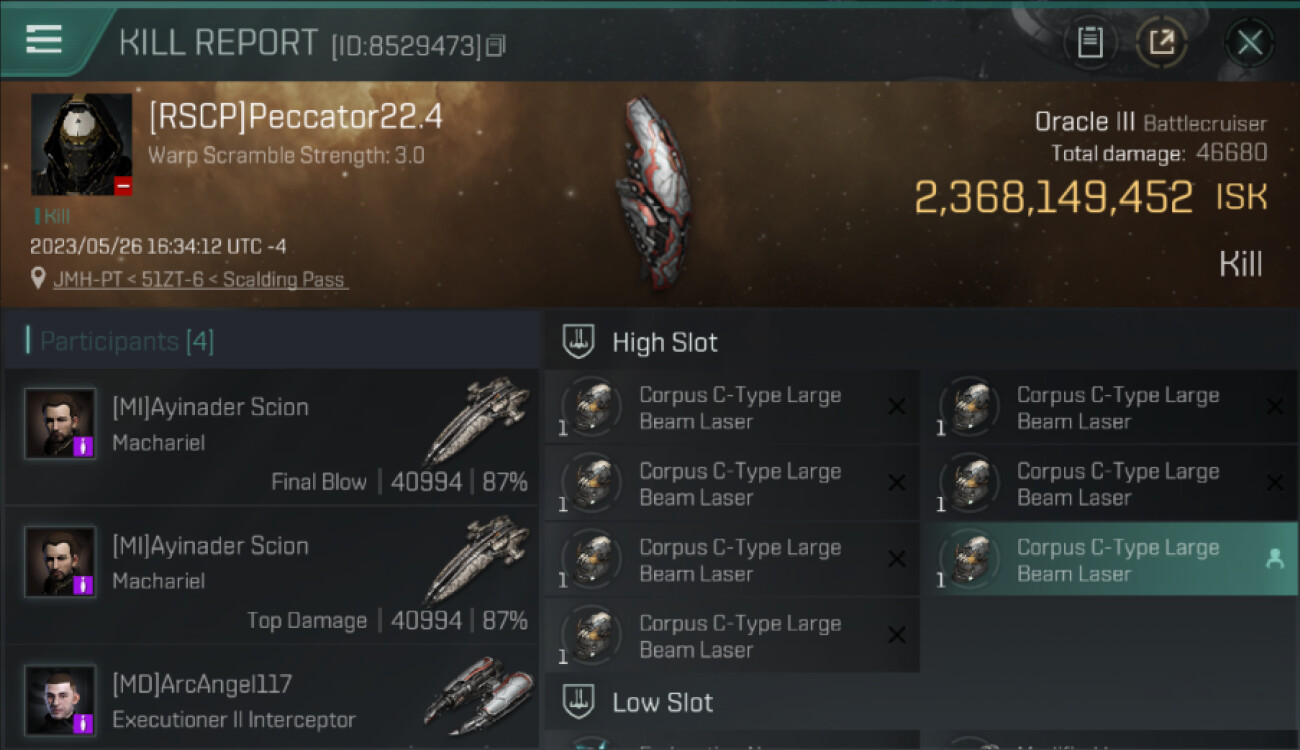Open Ayinader Scion Top Damage portrait

click(x=60, y=563)
